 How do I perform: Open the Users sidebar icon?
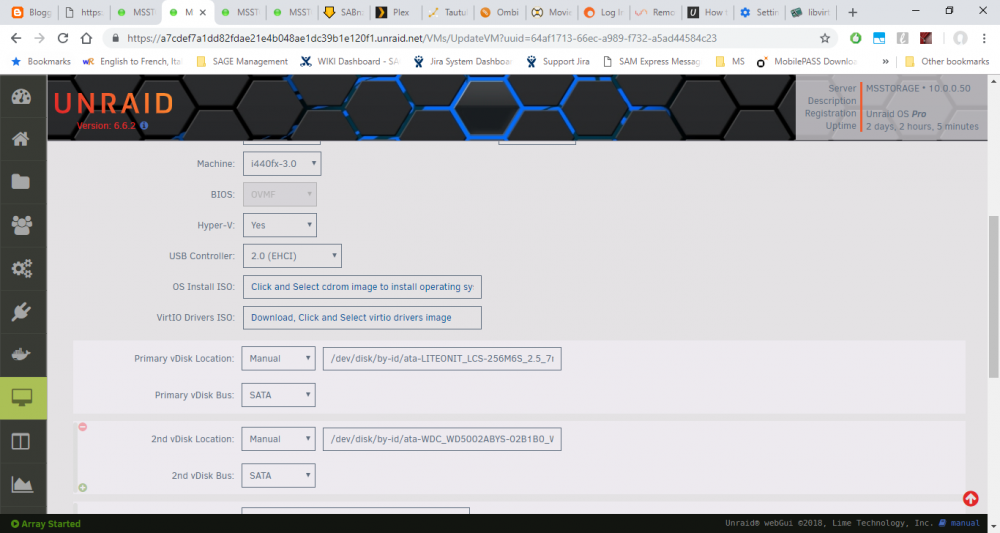click(21, 225)
